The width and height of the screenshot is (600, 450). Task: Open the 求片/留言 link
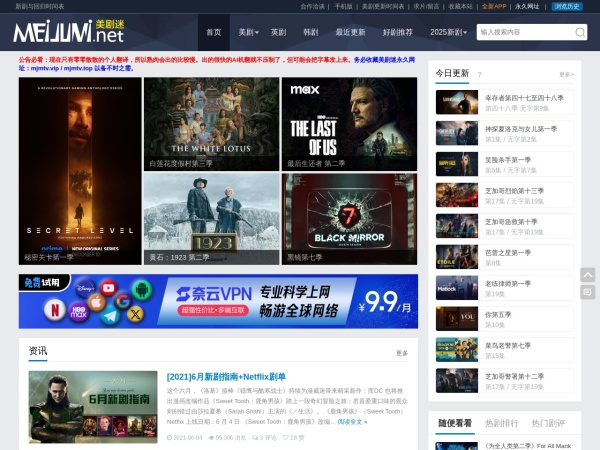[426, 7]
